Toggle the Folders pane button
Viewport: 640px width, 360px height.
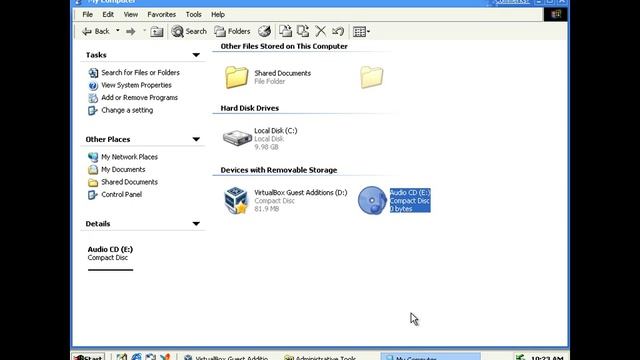[232, 31]
